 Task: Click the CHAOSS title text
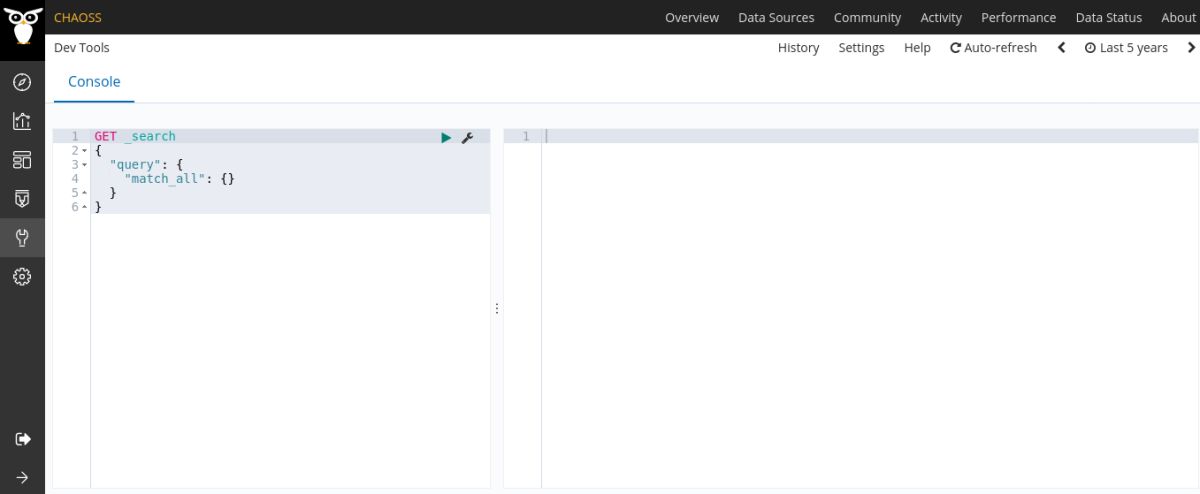click(x=77, y=17)
